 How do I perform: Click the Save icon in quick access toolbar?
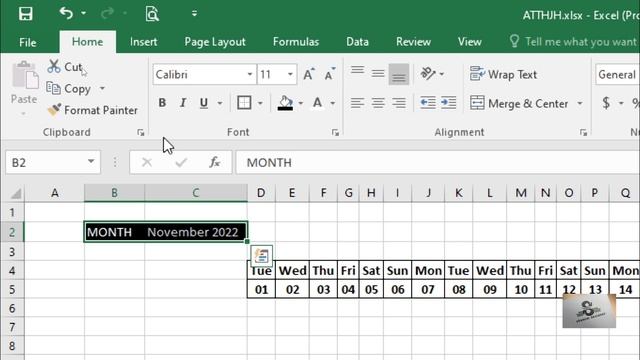coord(25,13)
